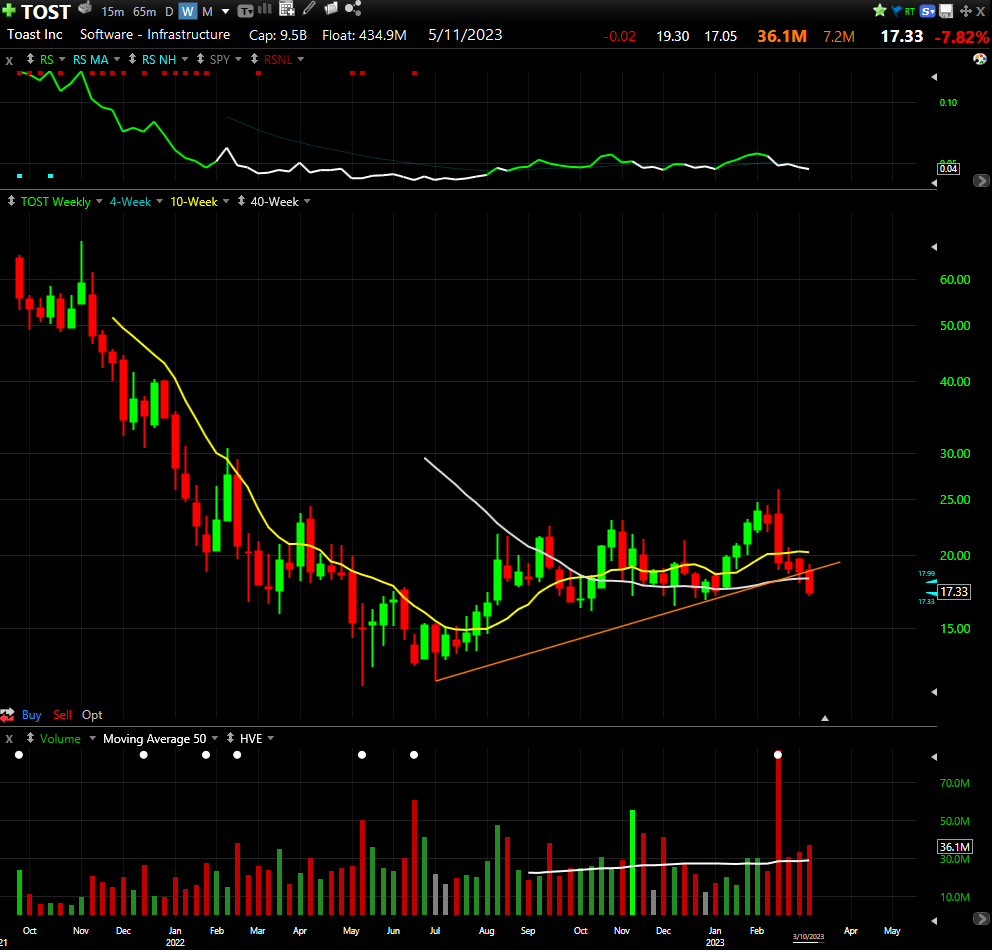Open the HVE dropdown

(271, 738)
